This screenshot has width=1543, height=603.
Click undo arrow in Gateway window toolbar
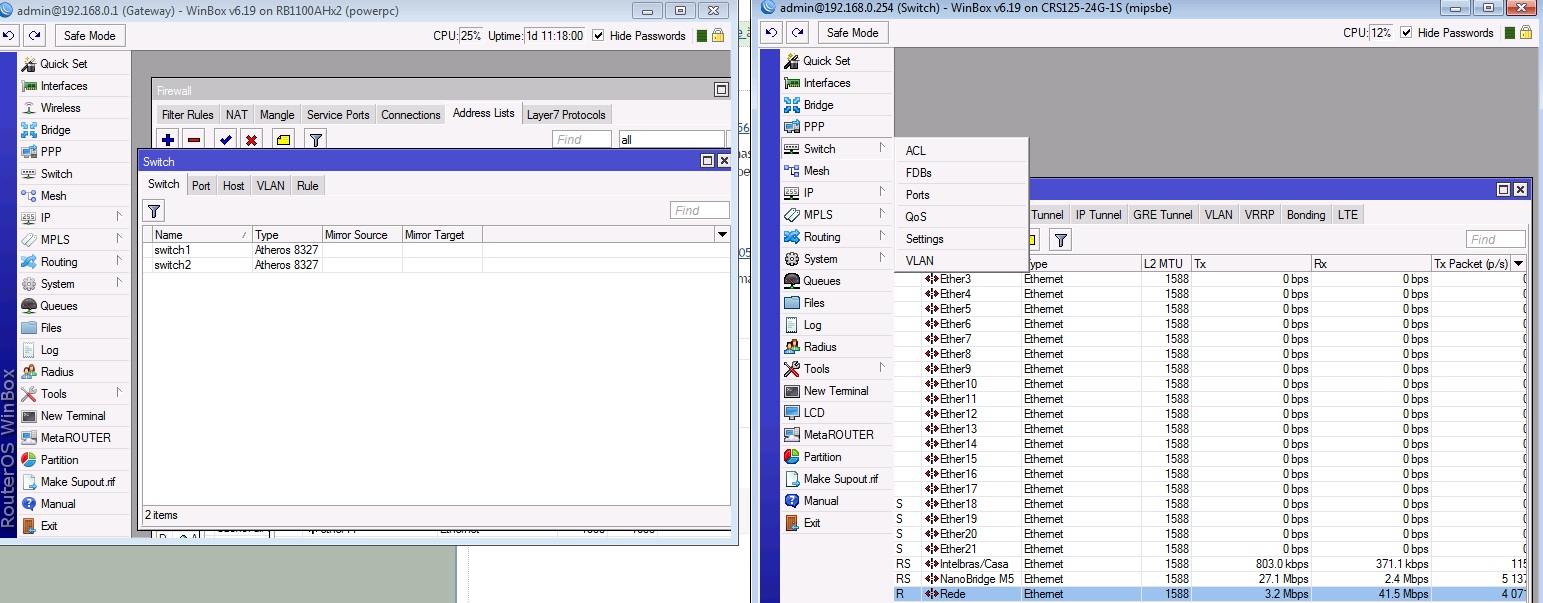(11, 35)
